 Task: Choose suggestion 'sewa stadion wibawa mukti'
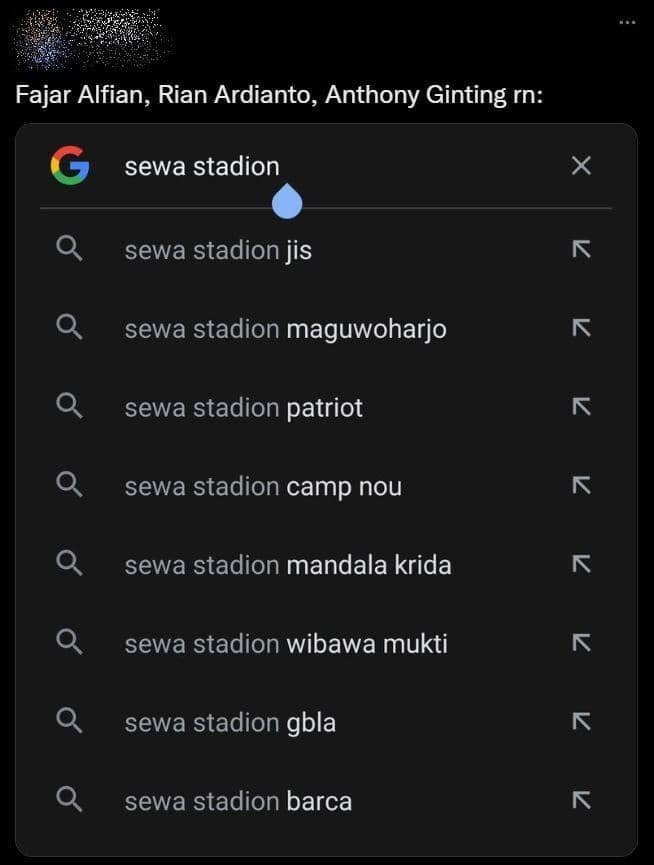[286, 643]
